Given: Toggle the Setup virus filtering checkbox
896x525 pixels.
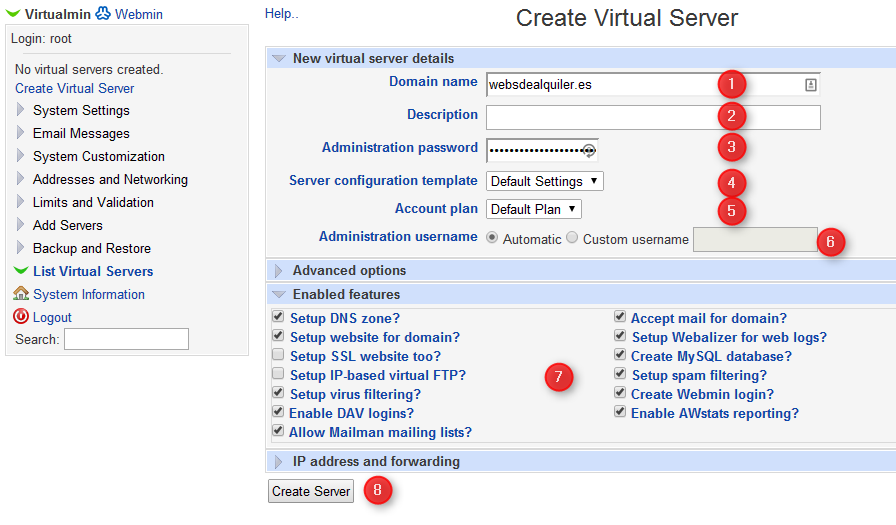Looking at the screenshot, I should click(278, 394).
